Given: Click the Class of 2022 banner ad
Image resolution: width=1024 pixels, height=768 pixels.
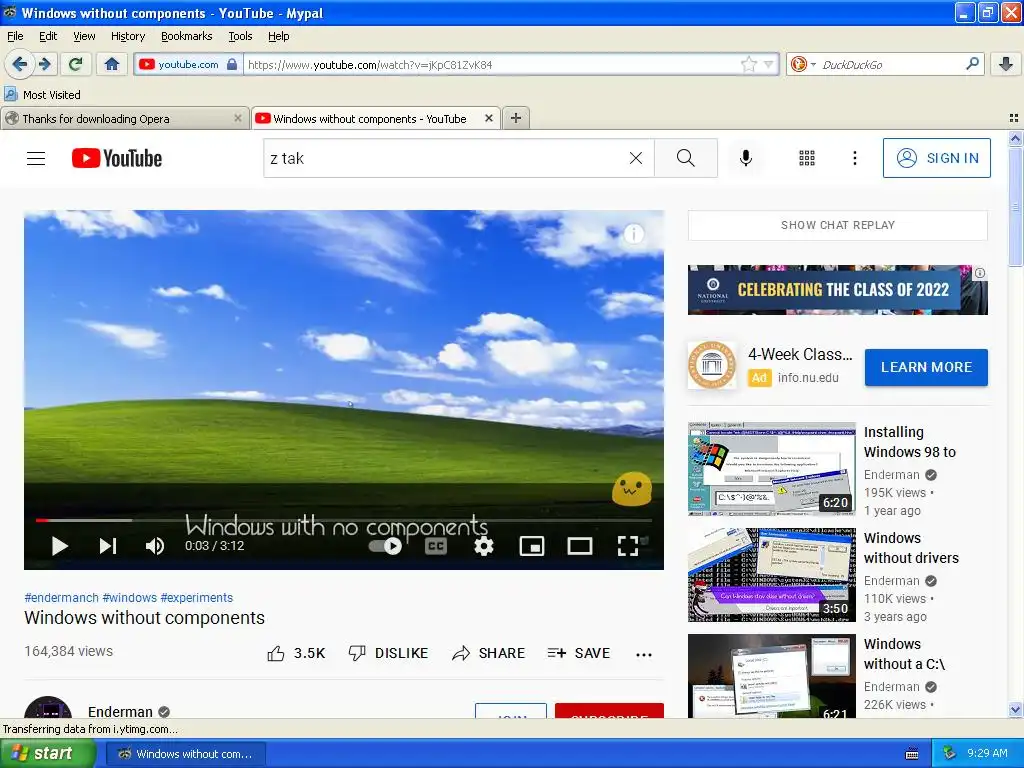Looking at the screenshot, I should 837,290.
